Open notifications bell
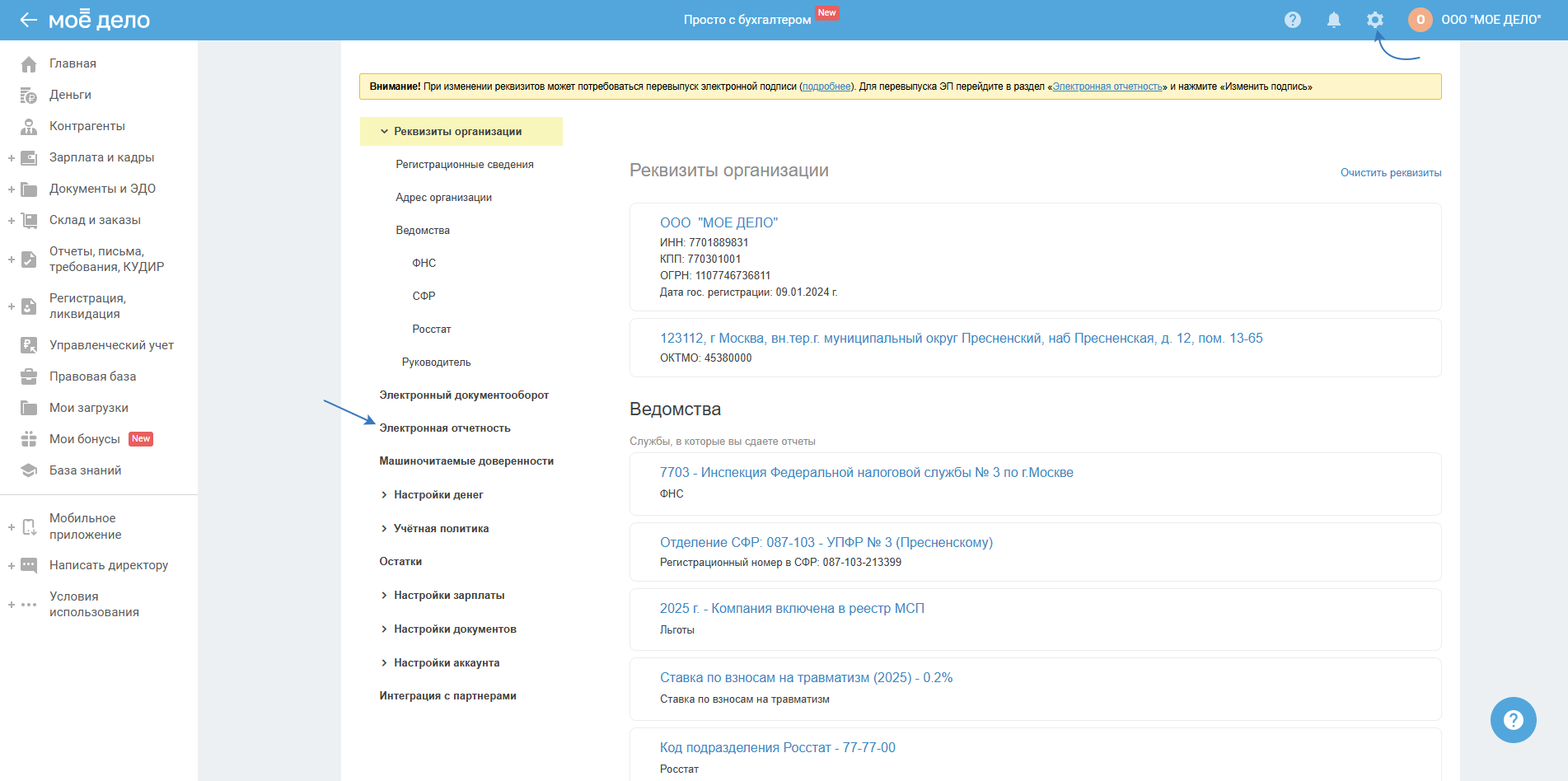This screenshot has height=781, width=1568. point(1333,20)
